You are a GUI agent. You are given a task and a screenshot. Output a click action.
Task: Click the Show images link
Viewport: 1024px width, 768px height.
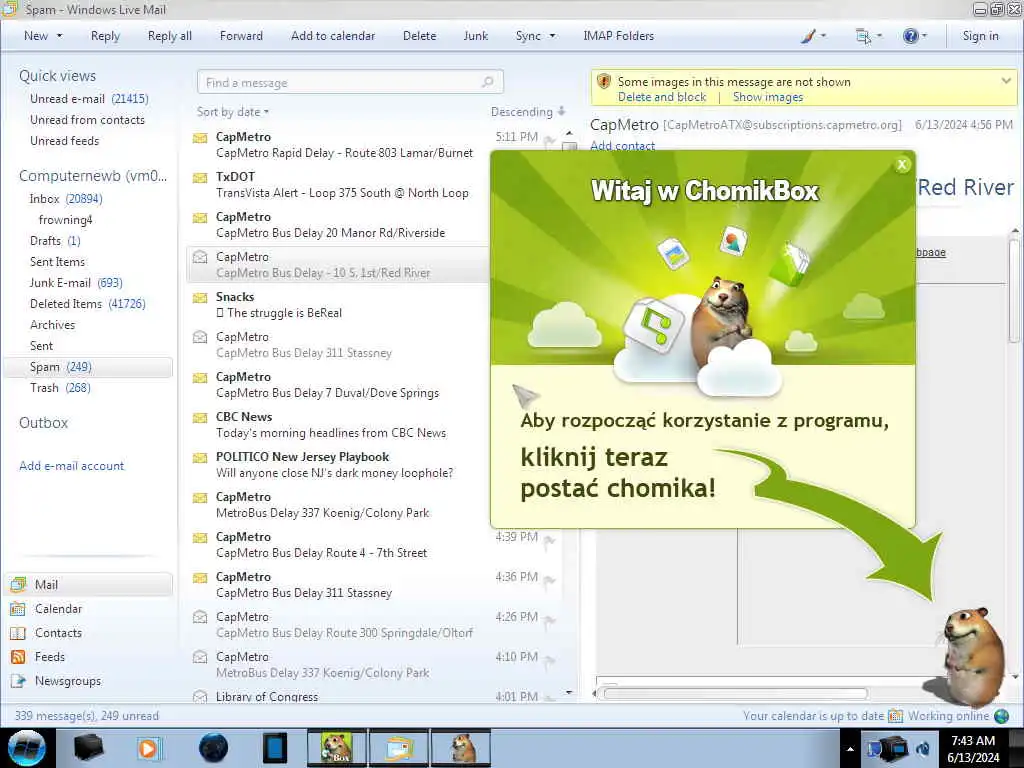767,97
